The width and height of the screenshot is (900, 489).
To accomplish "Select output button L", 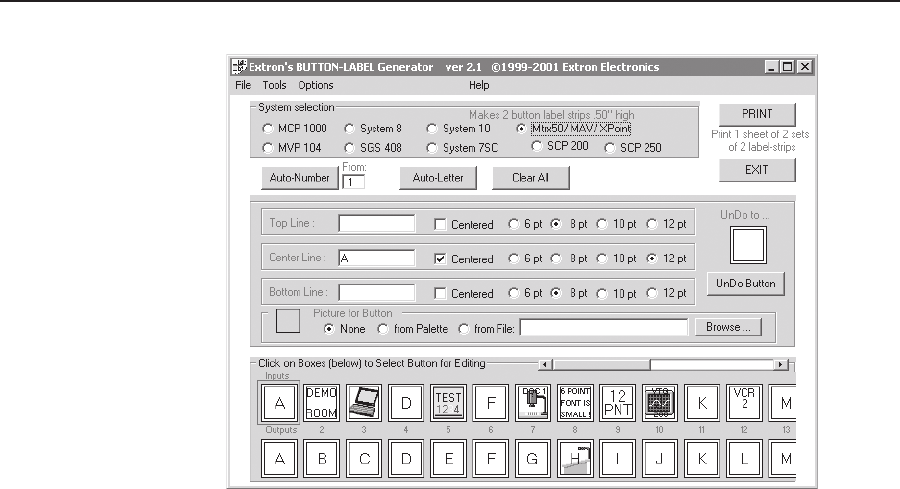I will 744,459.
